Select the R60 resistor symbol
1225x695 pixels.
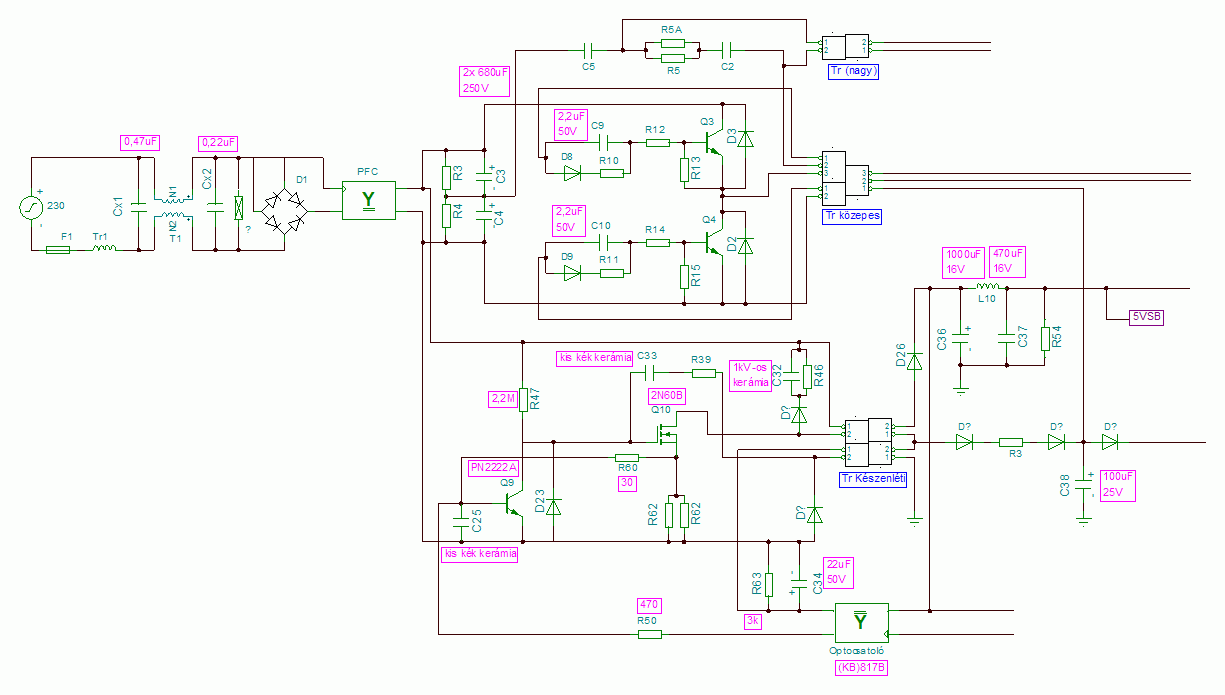[x=627, y=456]
